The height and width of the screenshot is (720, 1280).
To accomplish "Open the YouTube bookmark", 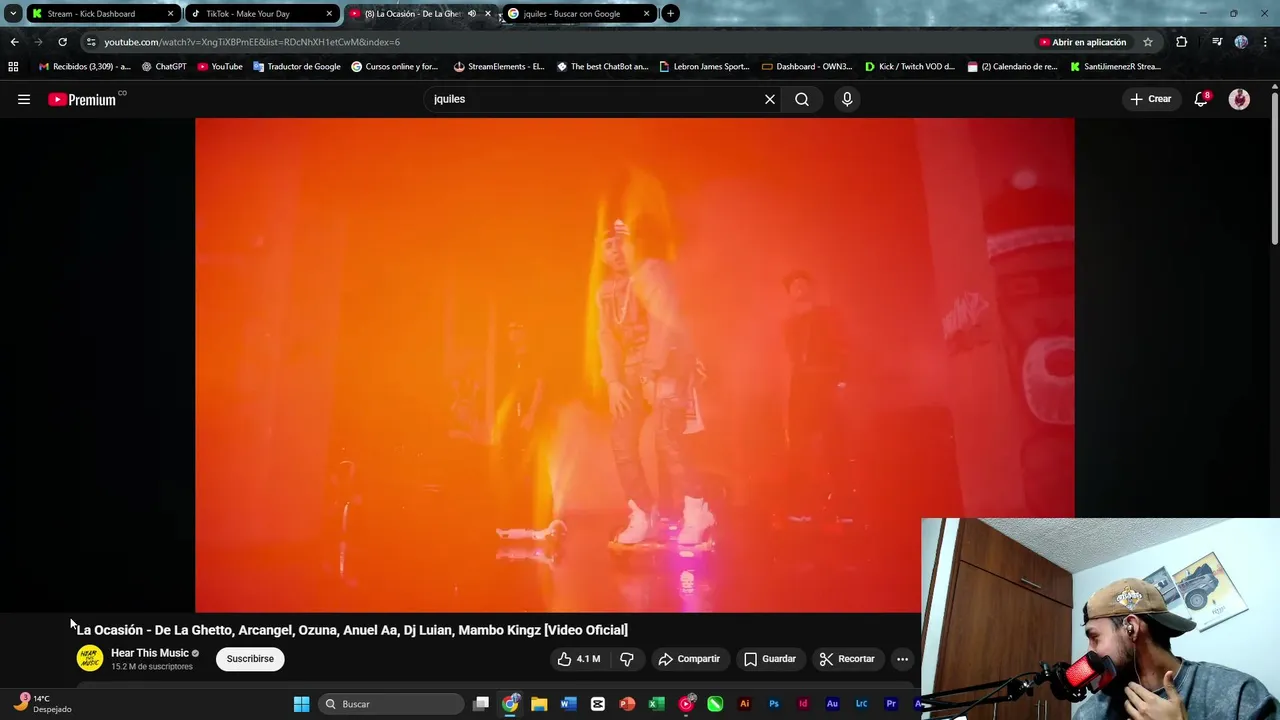I will pyautogui.click(x=220, y=67).
